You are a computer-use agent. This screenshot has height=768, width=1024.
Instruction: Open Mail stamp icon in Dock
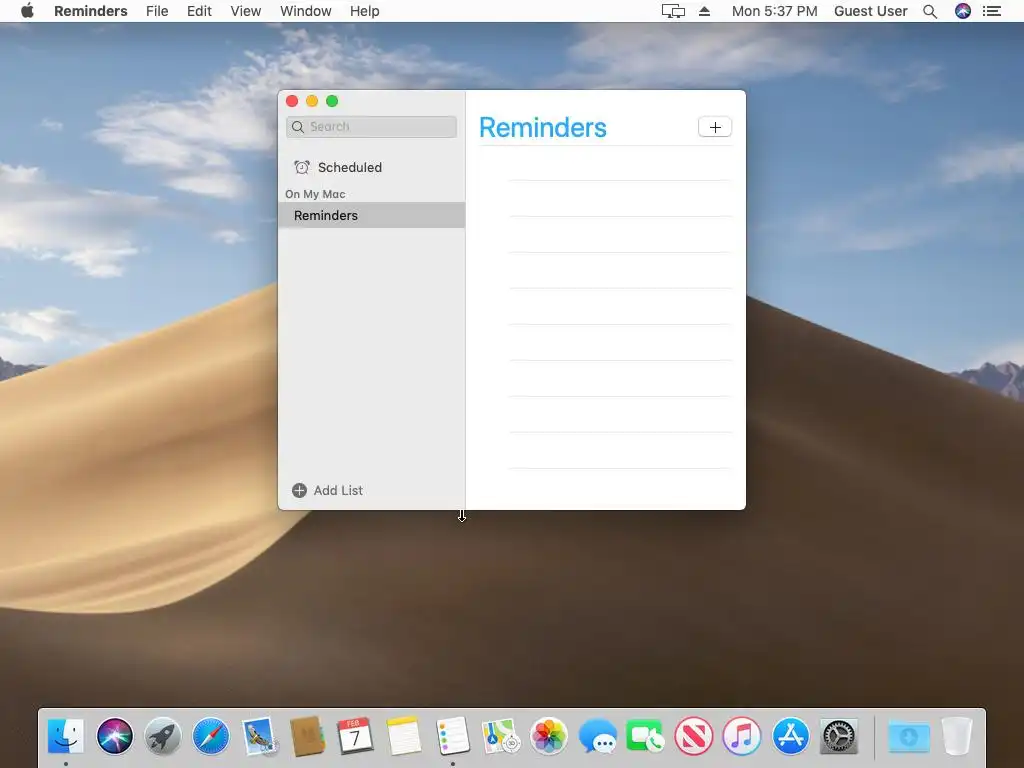click(x=259, y=736)
